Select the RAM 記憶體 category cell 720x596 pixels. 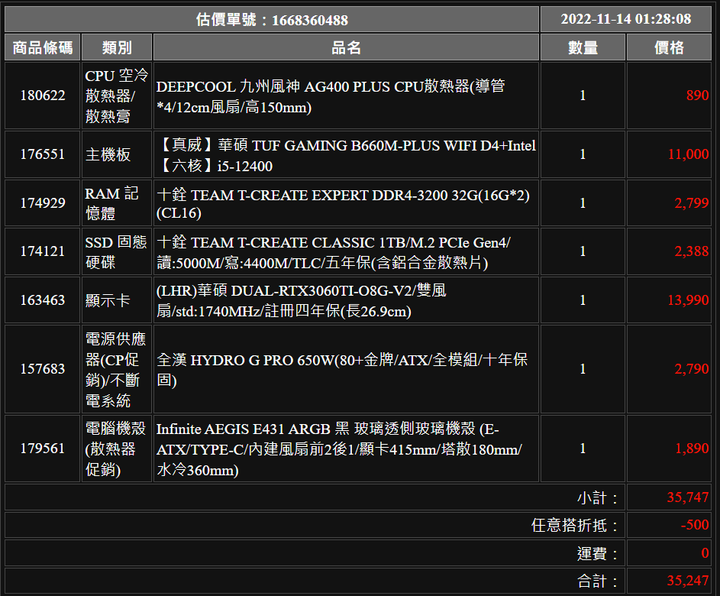pos(117,203)
